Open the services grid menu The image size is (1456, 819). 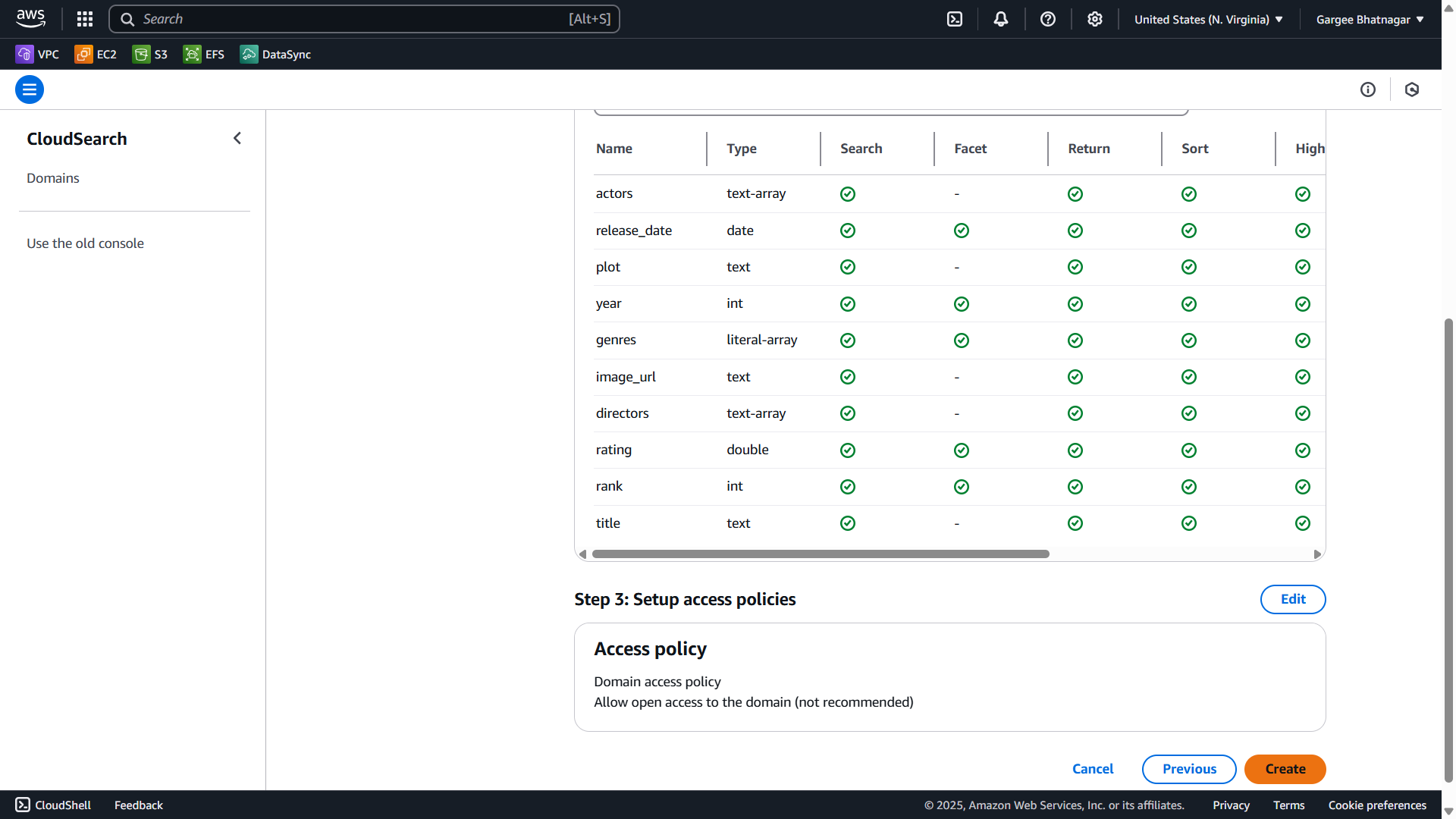85,19
